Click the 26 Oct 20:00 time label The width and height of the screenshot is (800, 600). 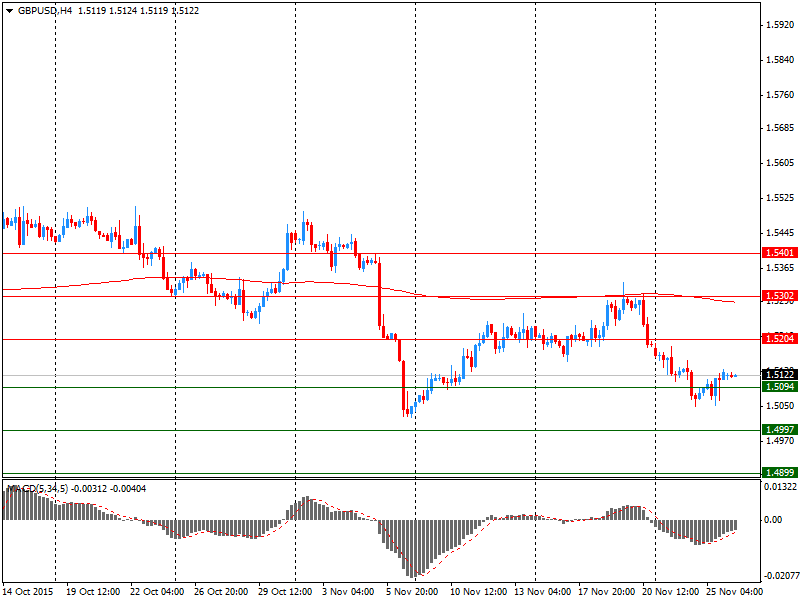click(221, 592)
